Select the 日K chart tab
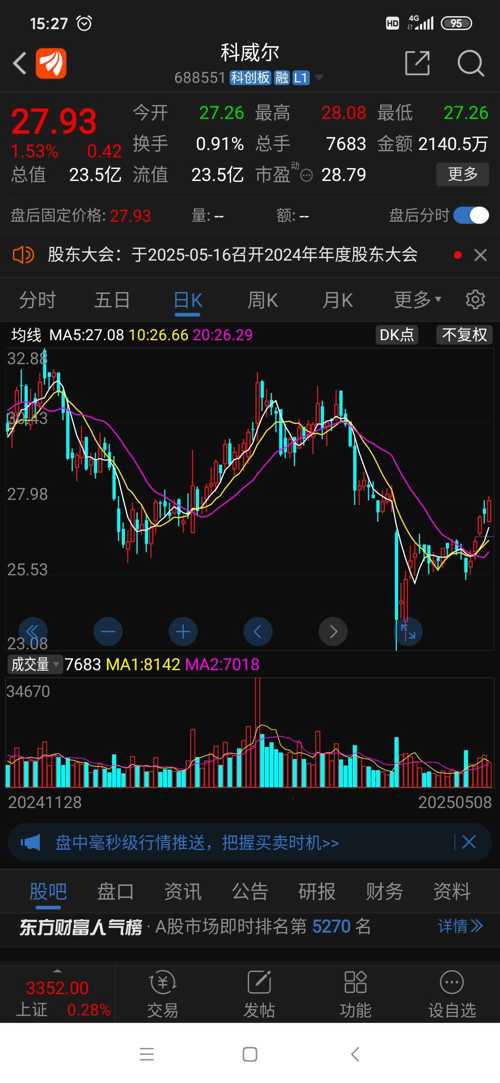The width and height of the screenshot is (500, 1083). (187, 300)
